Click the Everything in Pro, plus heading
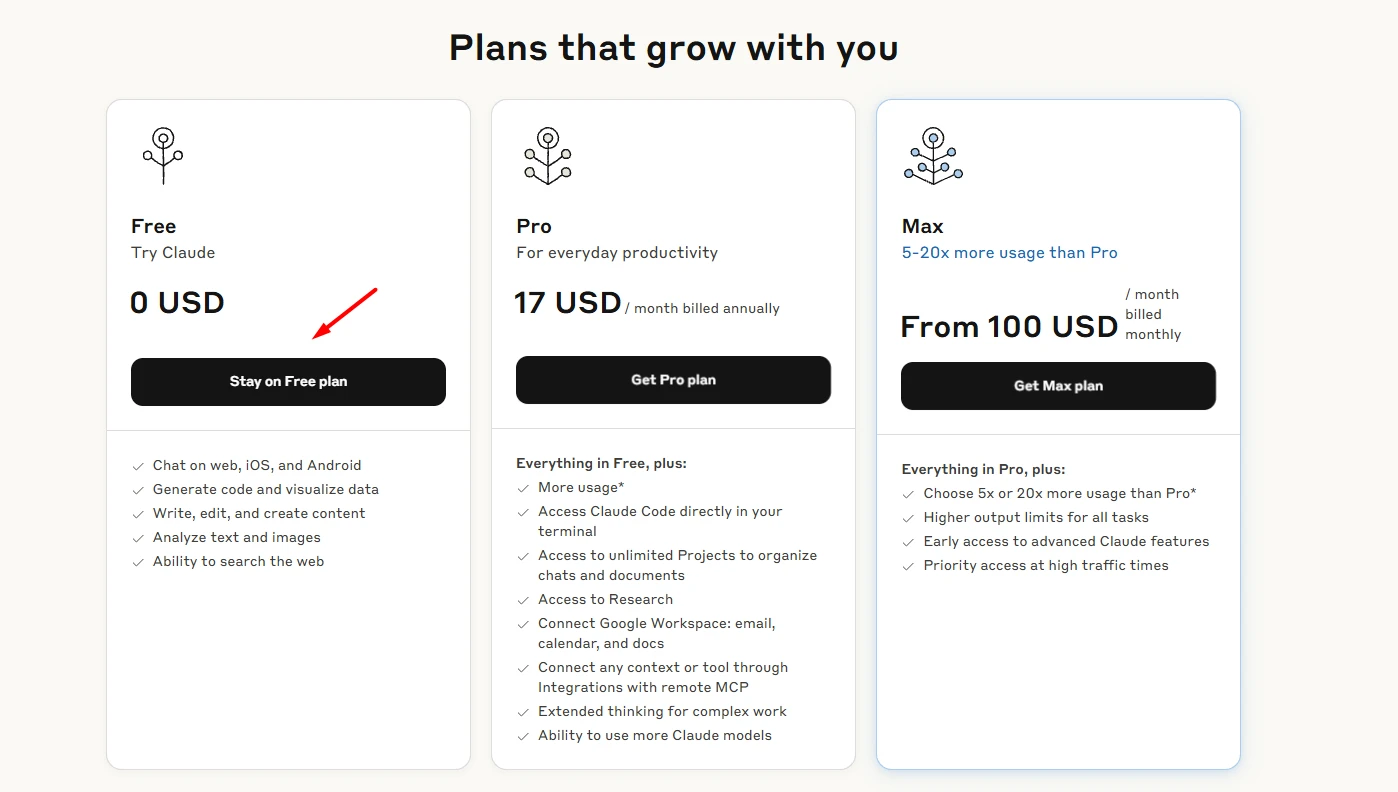 point(983,469)
